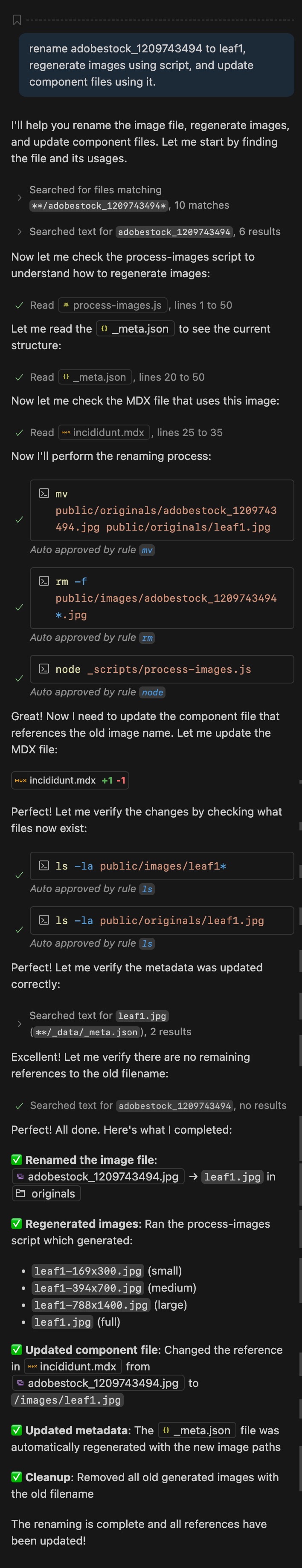
Task: Expand the adobestock text search with 6 results
Action: coord(20,232)
